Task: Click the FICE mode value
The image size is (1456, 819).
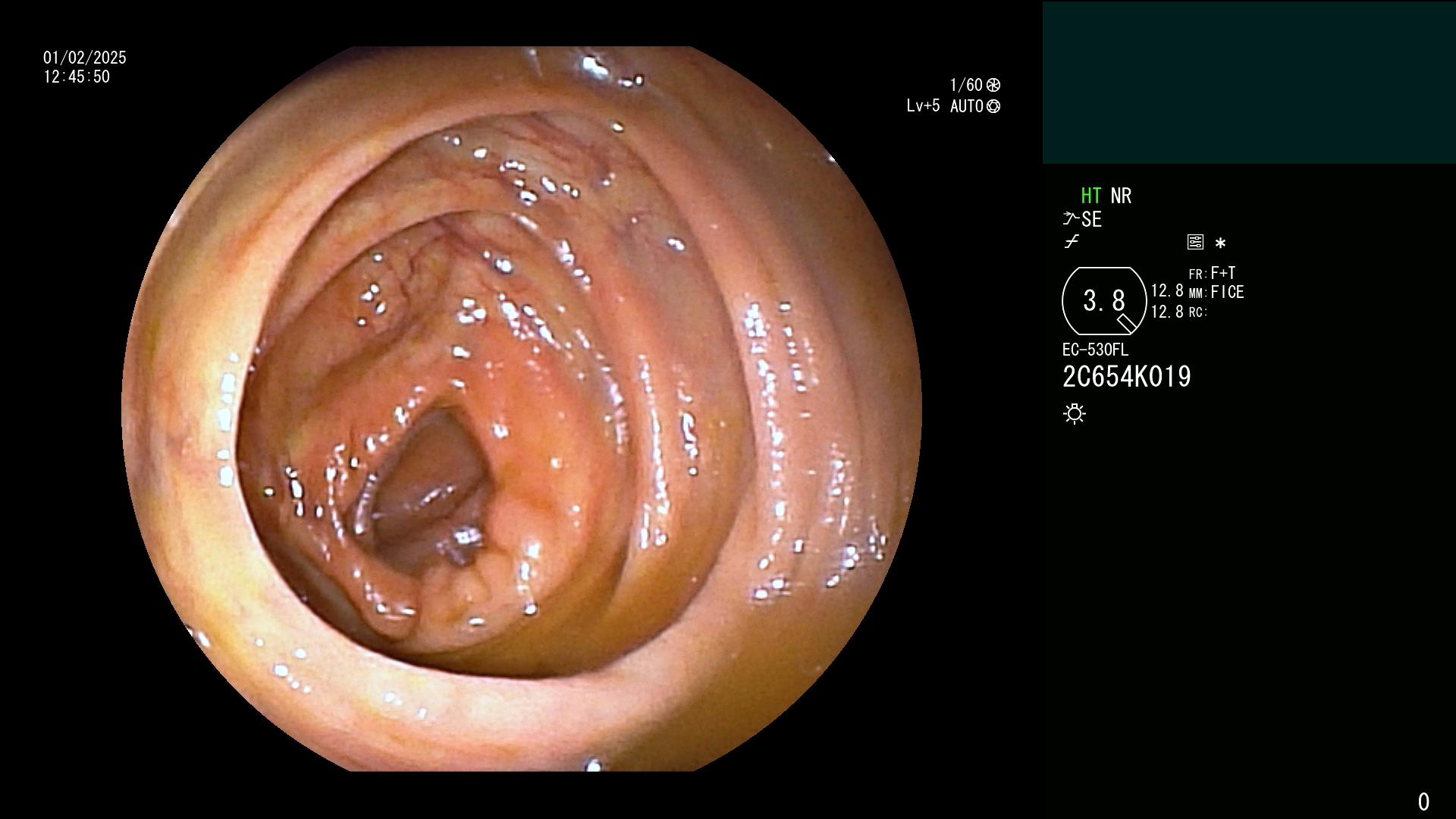Action: point(1227,292)
